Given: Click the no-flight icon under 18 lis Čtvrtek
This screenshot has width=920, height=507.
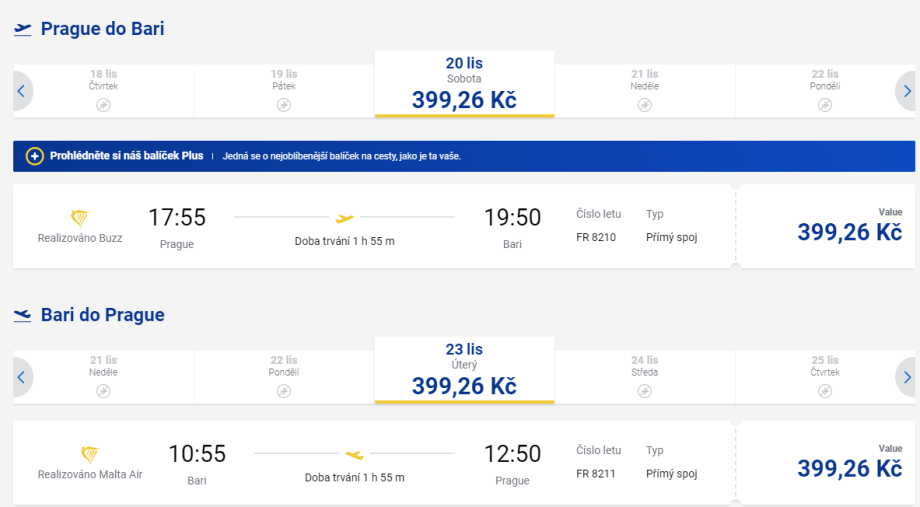Looking at the screenshot, I should (103, 105).
